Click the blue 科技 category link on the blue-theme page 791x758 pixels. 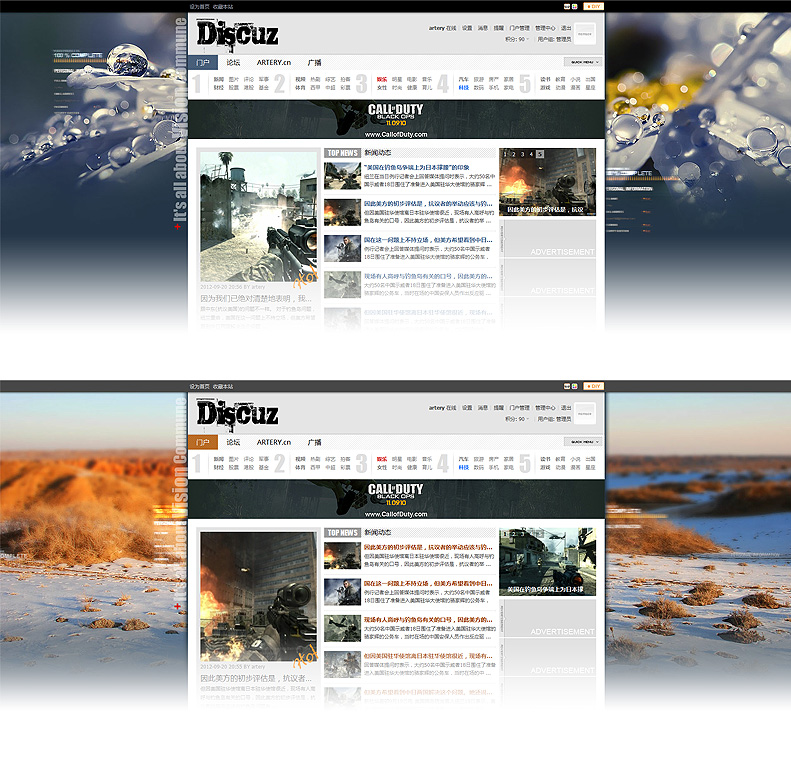(x=464, y=88)
